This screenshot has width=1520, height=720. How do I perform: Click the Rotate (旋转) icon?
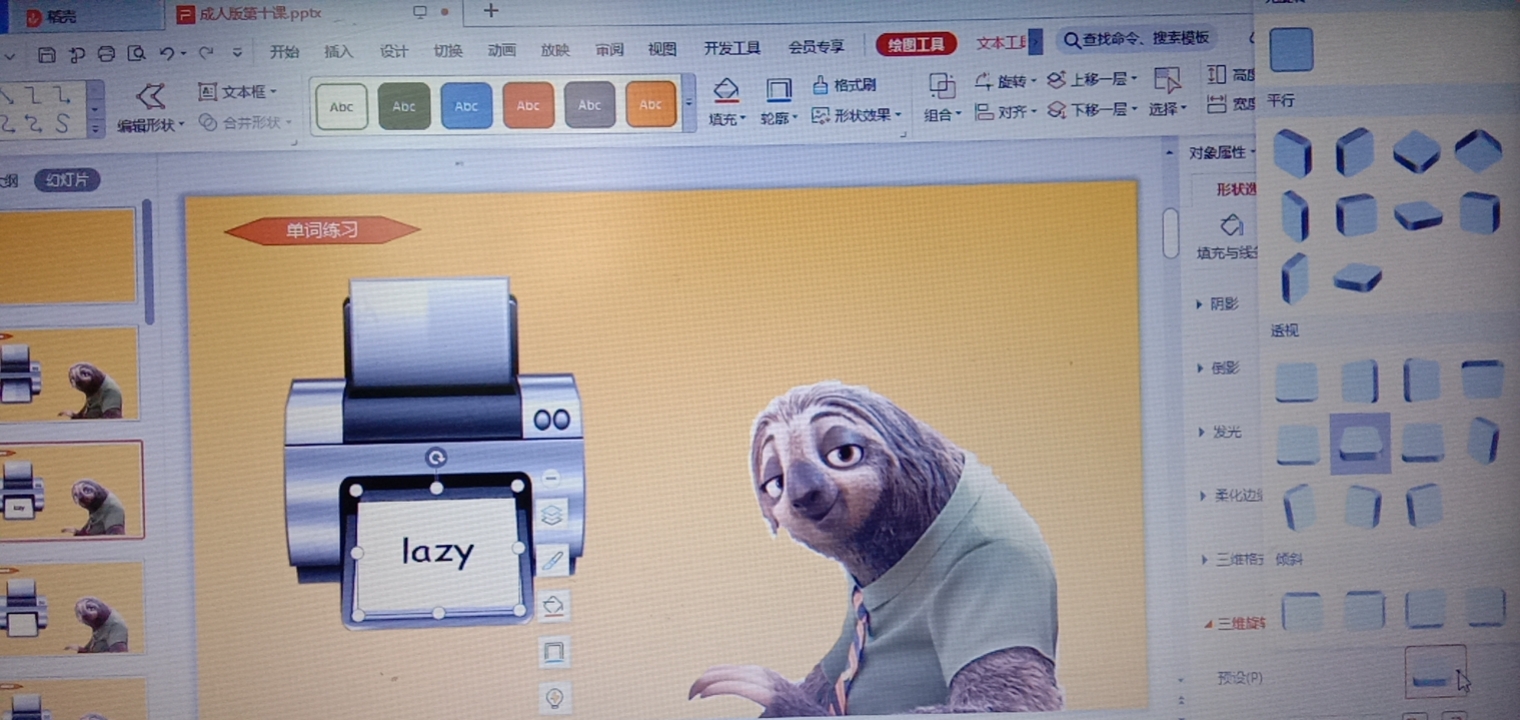(x=984, y=81)
